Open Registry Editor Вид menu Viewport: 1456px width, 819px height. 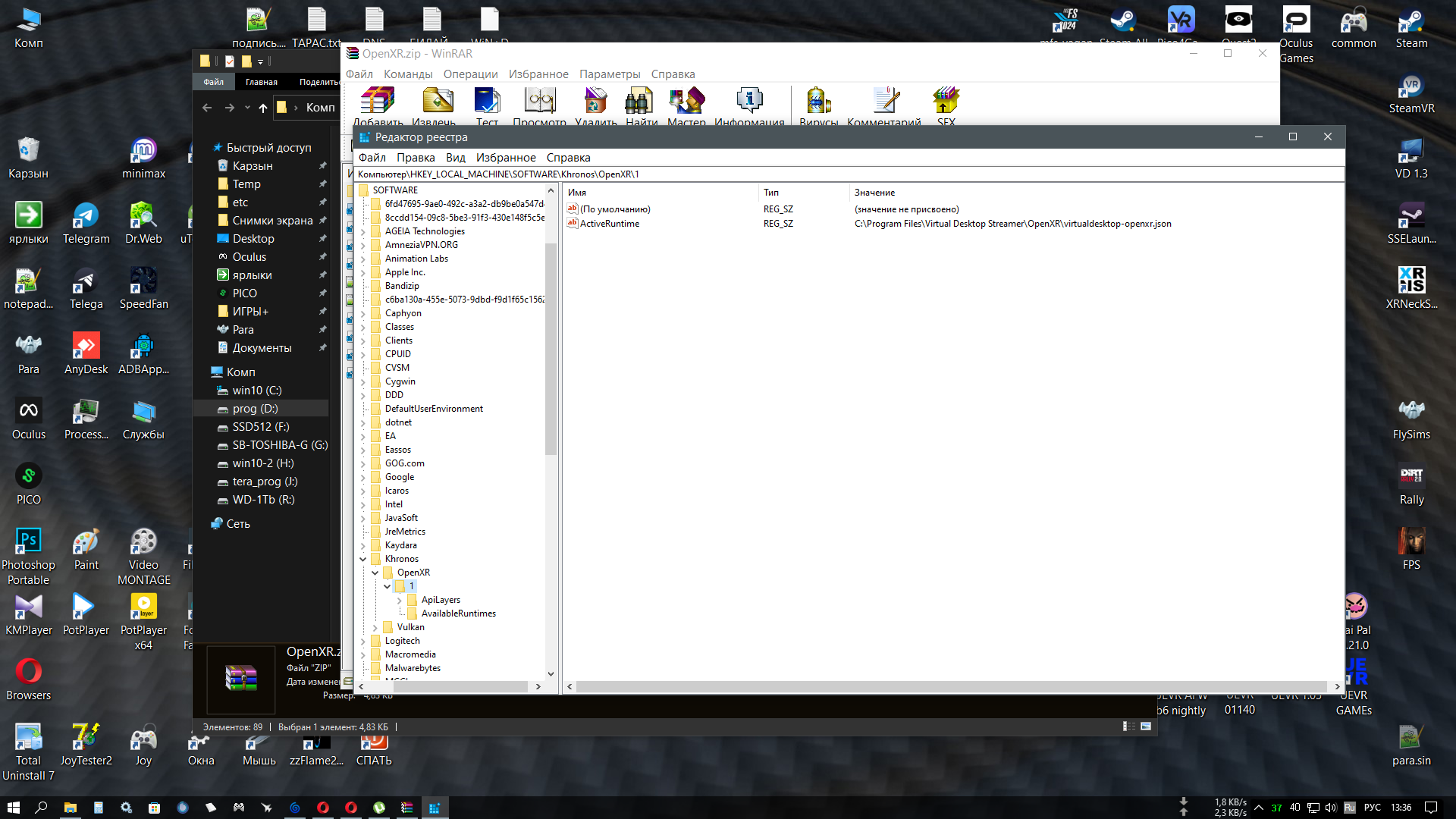455,158
